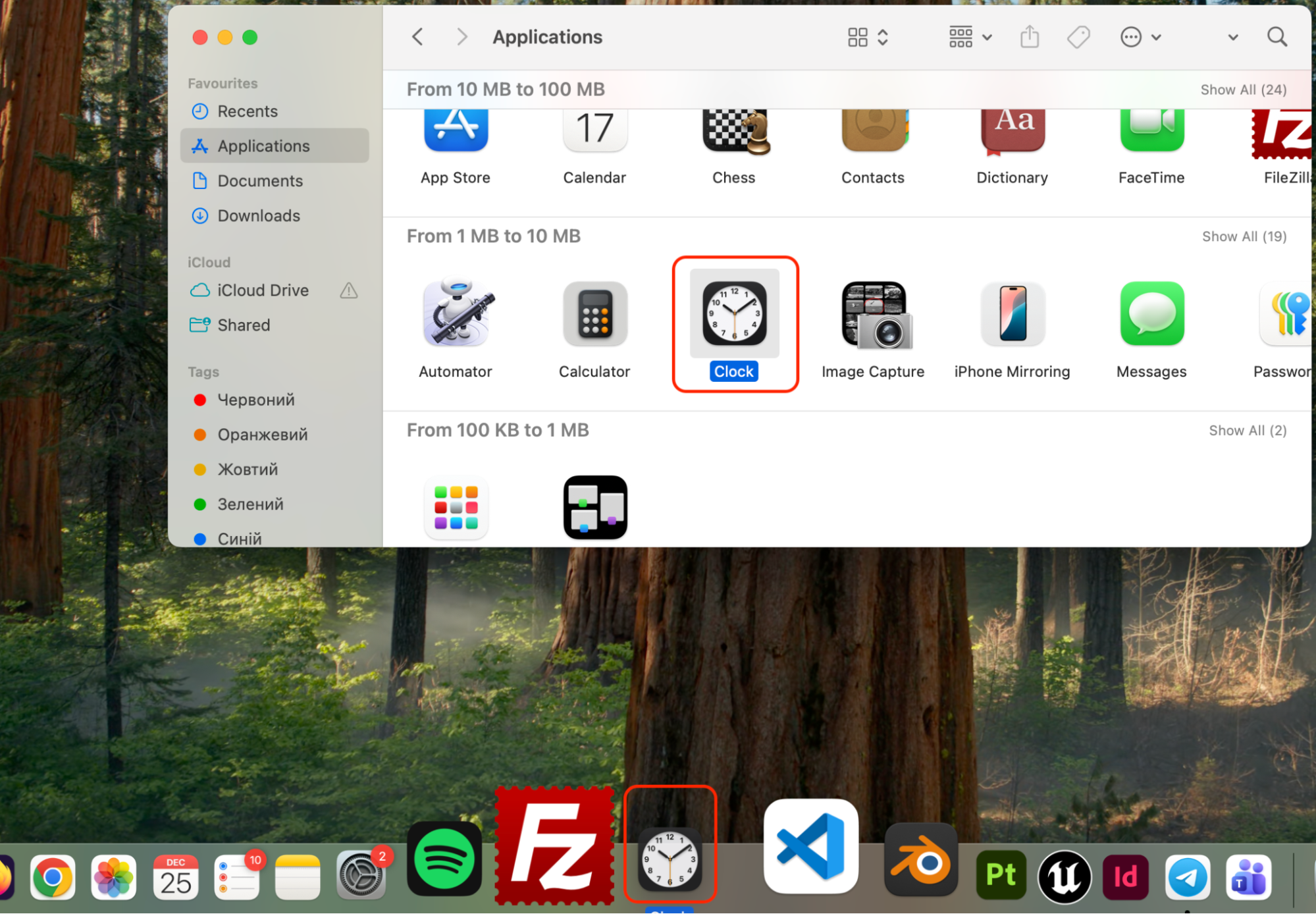Open the Downloads folder in sidebar
Screen dimensions: 1316x914
(x=258, y=215)
